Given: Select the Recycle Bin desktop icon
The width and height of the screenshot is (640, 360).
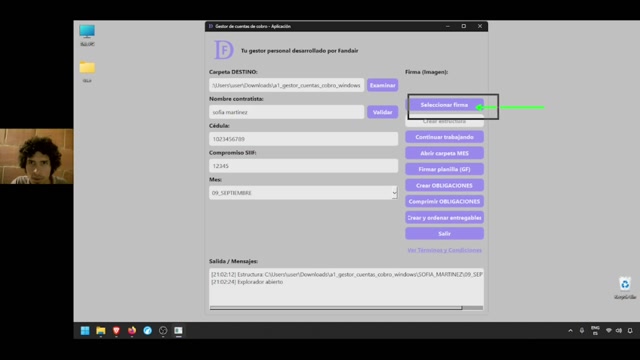Looking at the screenshot, I should pos(625,288).
